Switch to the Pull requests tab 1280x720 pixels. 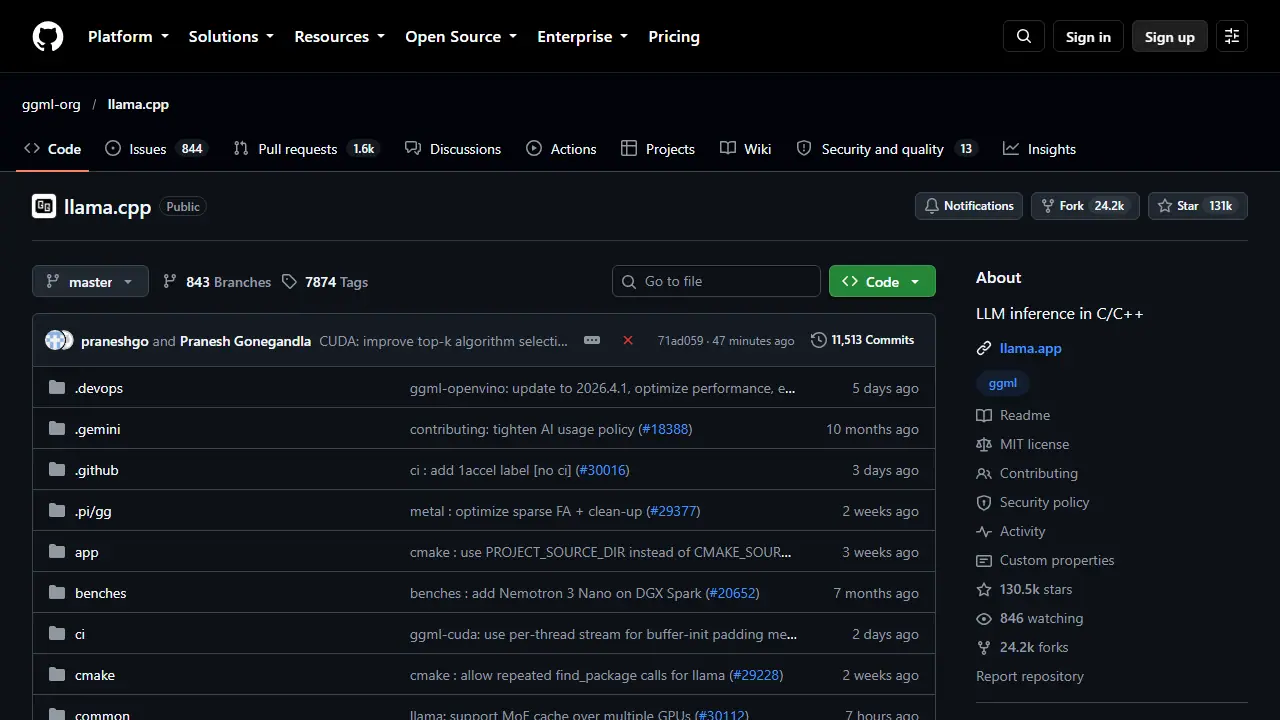(306, 149)
